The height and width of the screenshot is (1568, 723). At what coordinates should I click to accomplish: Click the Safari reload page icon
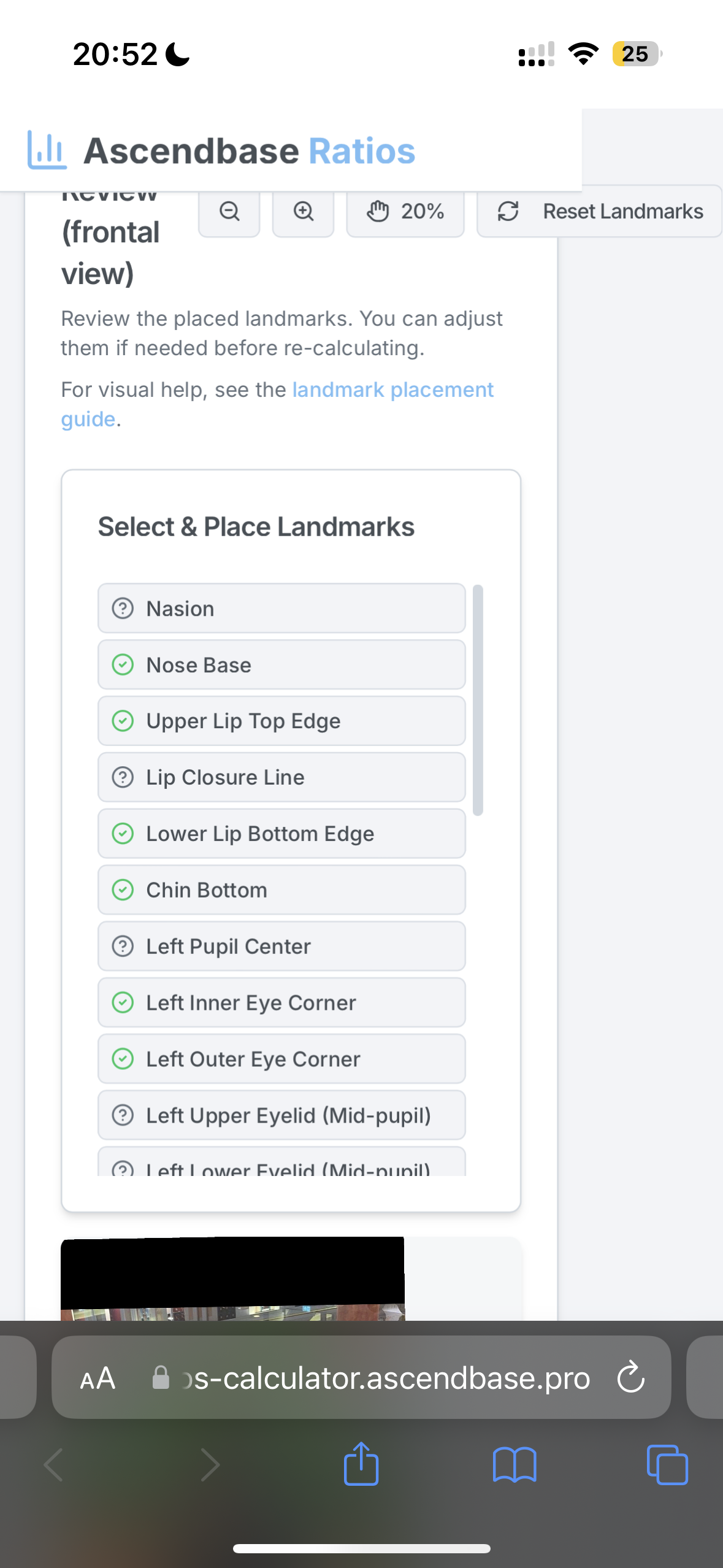631,1378
